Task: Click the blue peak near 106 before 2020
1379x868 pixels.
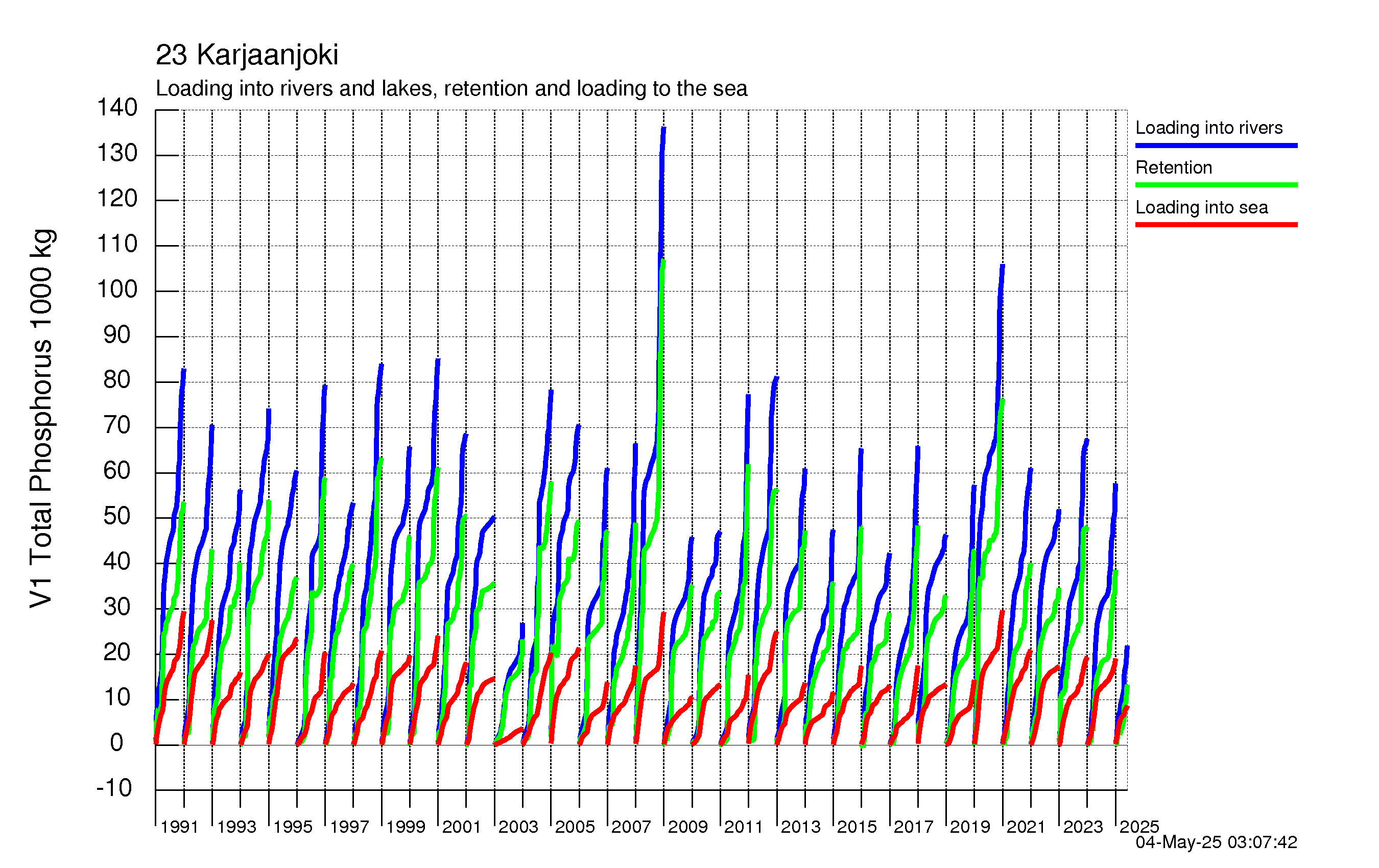Action: [x=1002, y=266]
